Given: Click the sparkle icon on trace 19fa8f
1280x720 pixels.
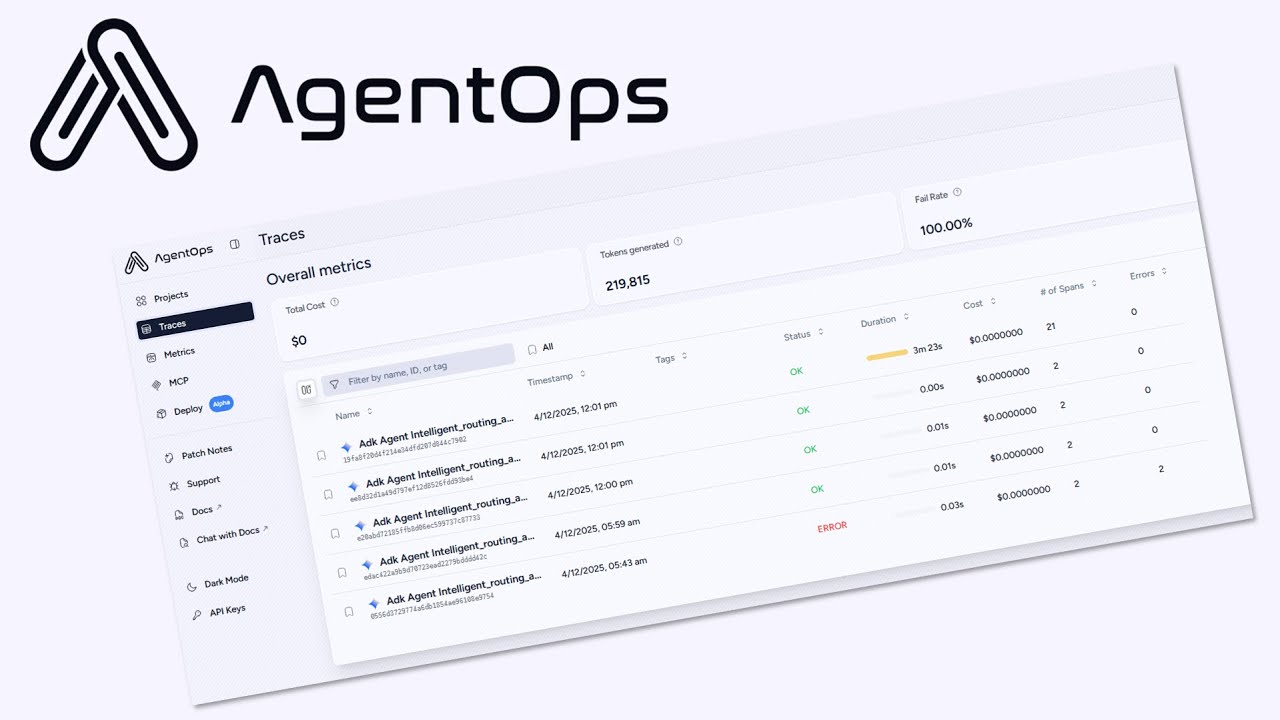Looking at the screenshot, I should (346, 447).
